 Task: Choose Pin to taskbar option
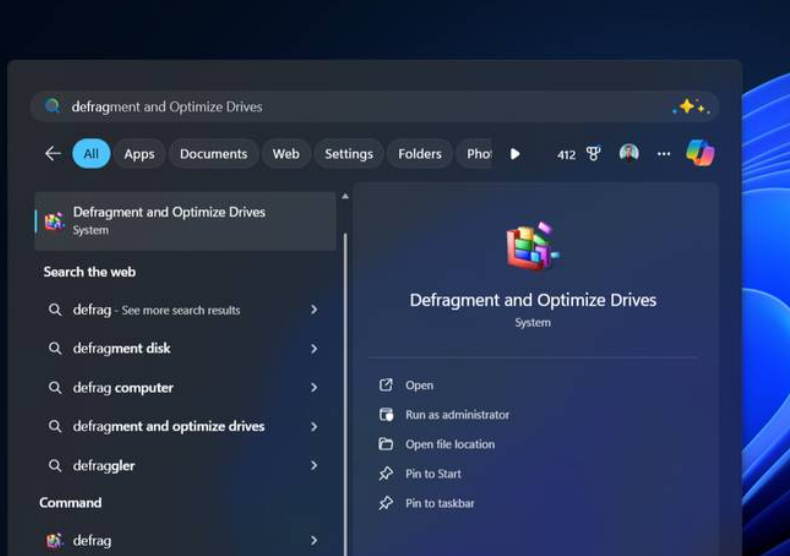point(439,503)
